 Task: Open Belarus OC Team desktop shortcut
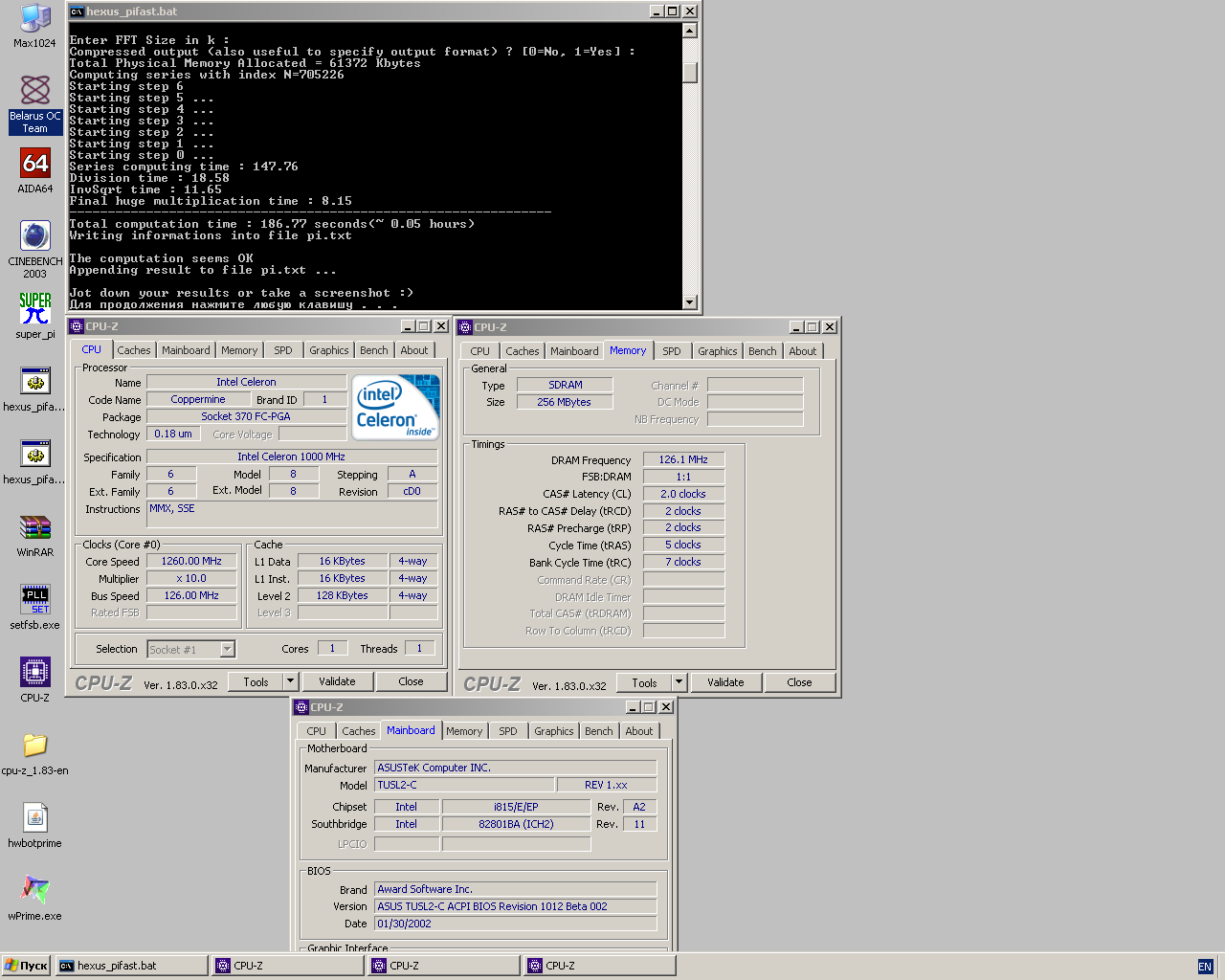click(34, 105)
